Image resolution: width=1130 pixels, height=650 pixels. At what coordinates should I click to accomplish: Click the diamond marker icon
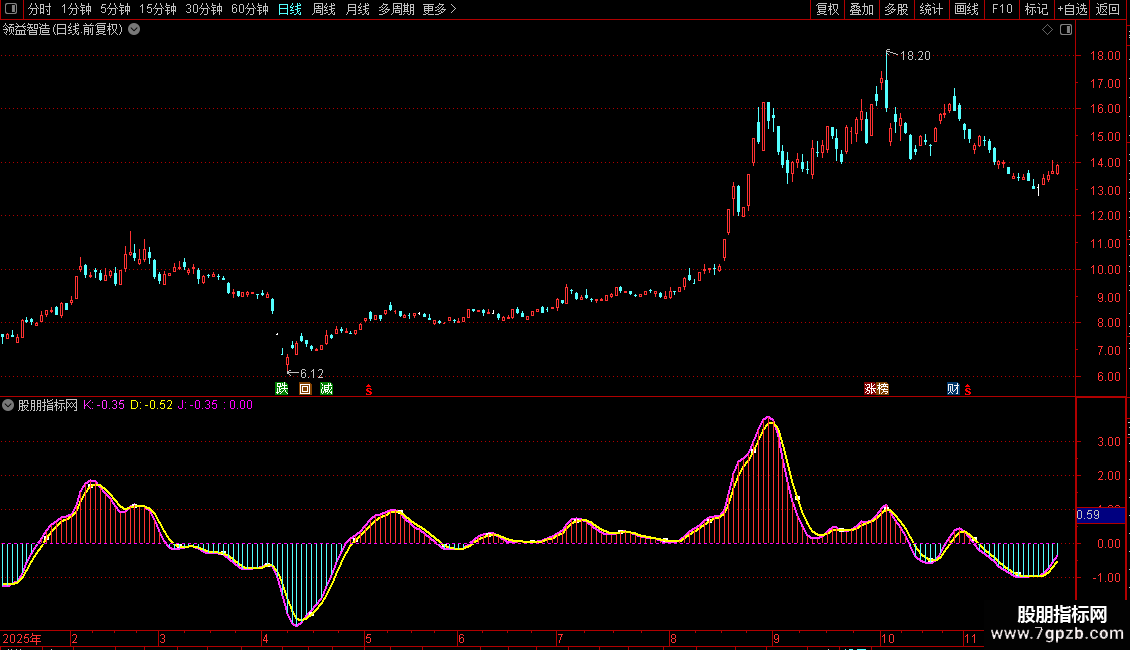pos(1048,29)
